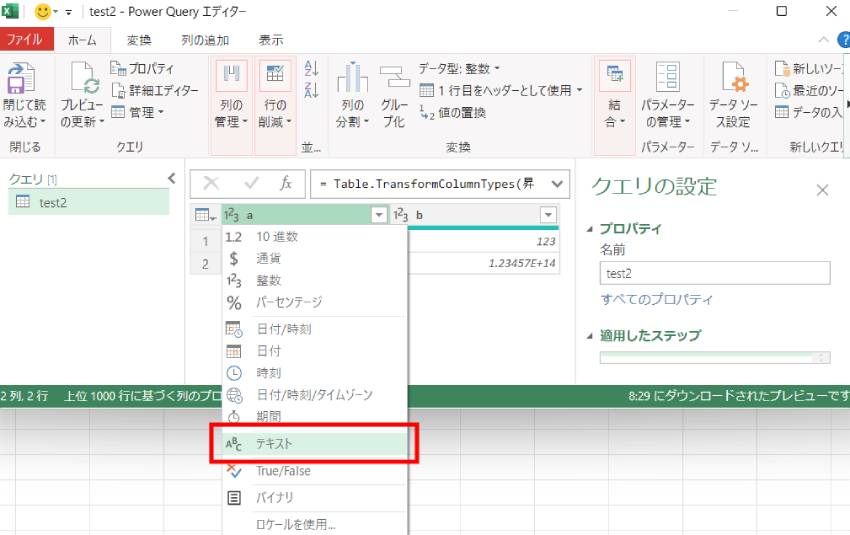The image size is (850, 535).
Task: Open the filter dropdown of column b
Action: click(x=548, y=215)
